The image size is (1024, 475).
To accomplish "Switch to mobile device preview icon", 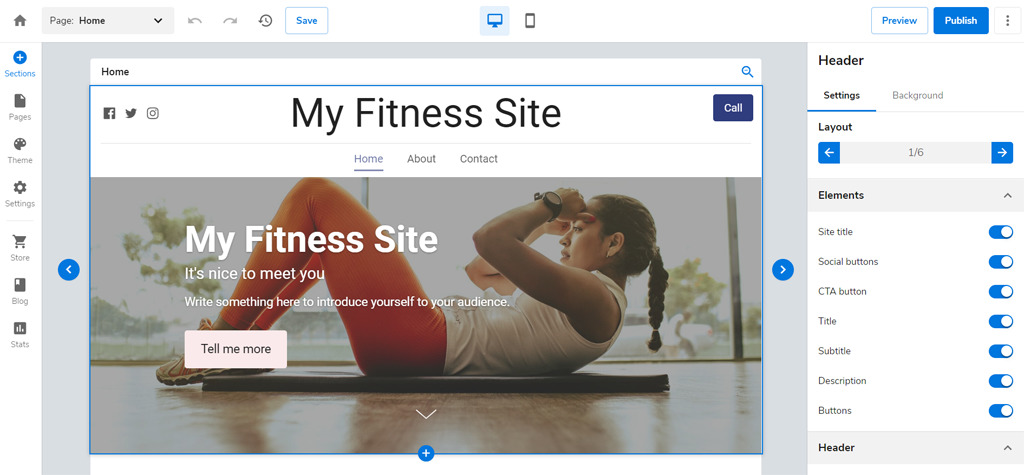I will 530,21.
